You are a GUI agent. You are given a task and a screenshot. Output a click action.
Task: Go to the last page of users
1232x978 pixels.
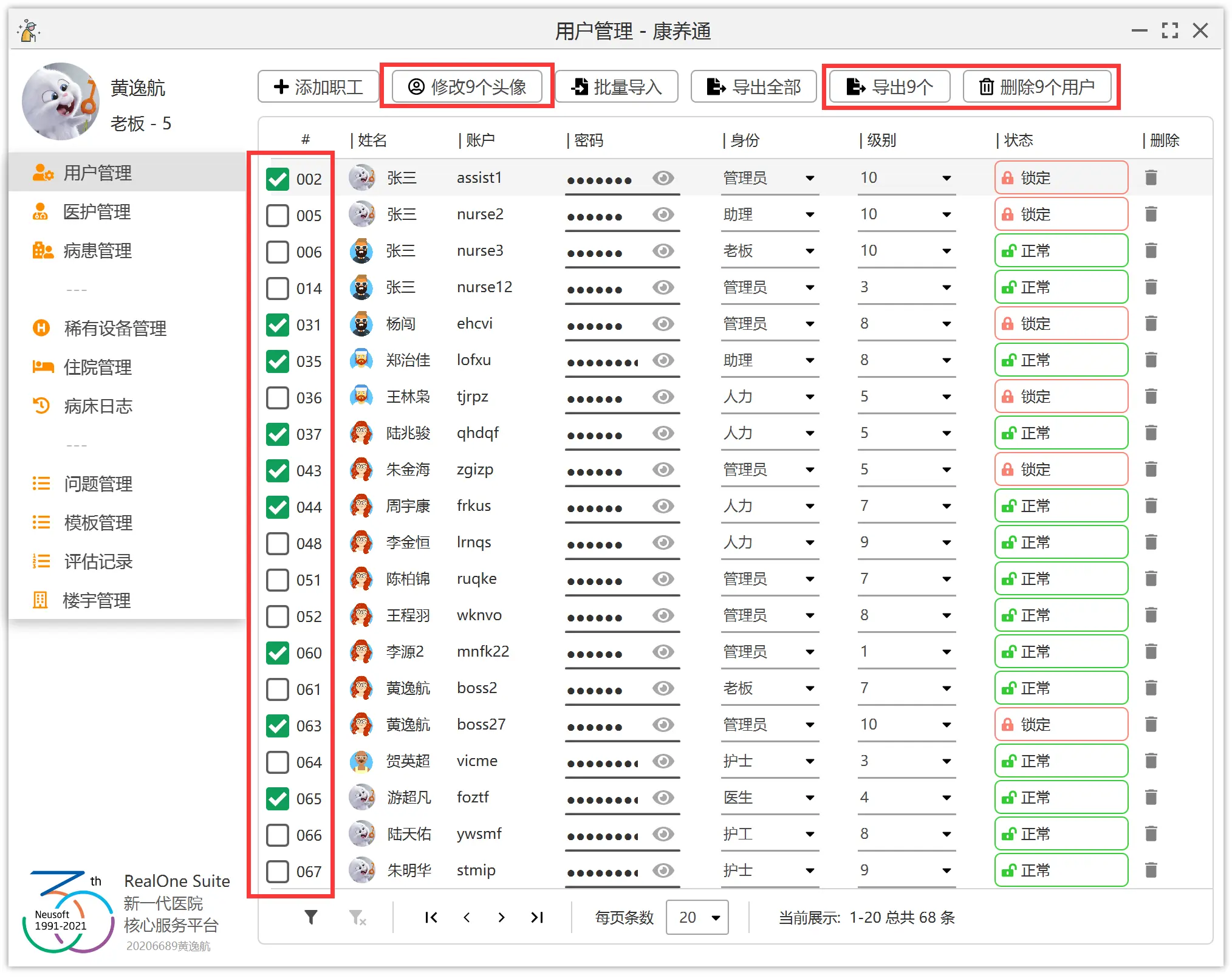click(x=537, y=917)
